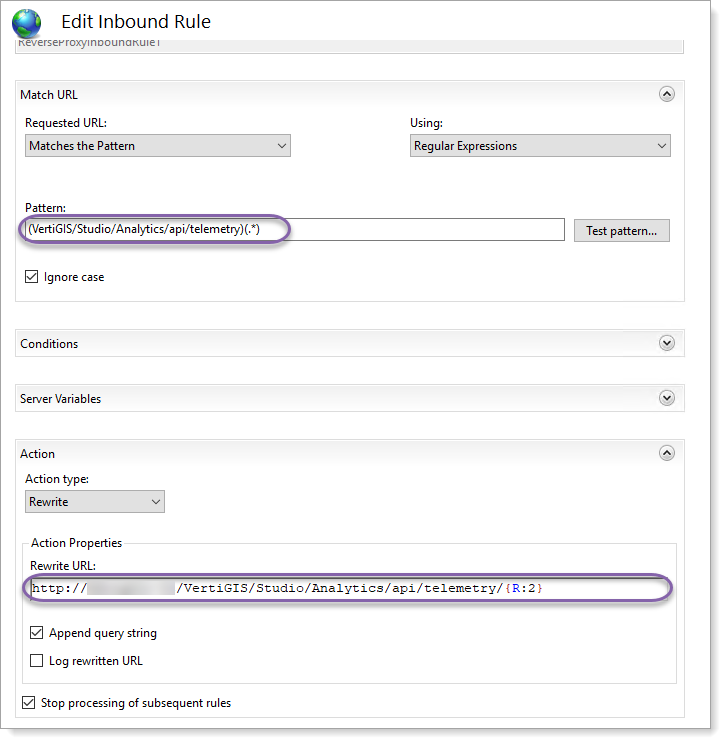The width and height of the screenshot is (726, 744).
Task: Click the globe icon beside Edit Inbound Rule
Action: [x=27, y=23]
